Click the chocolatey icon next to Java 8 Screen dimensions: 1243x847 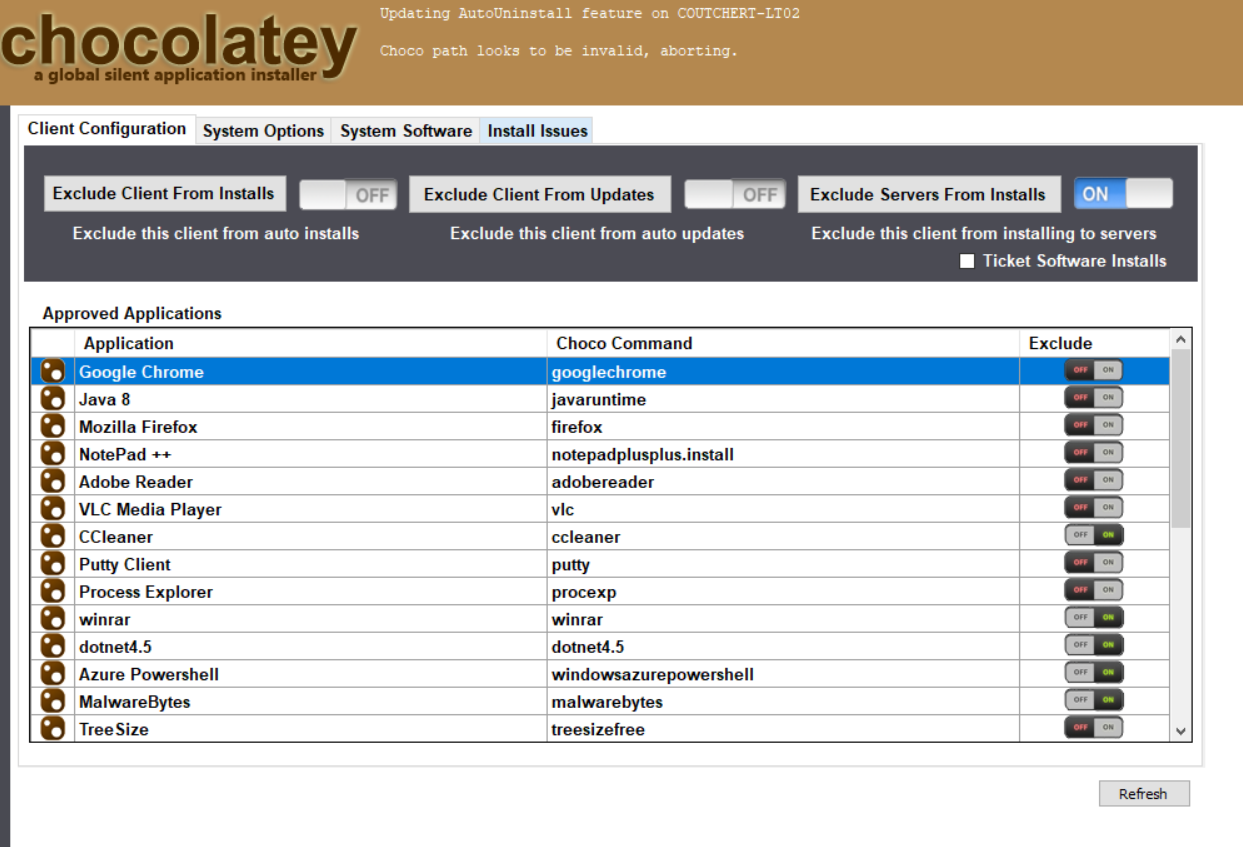[x=52, y=399]
